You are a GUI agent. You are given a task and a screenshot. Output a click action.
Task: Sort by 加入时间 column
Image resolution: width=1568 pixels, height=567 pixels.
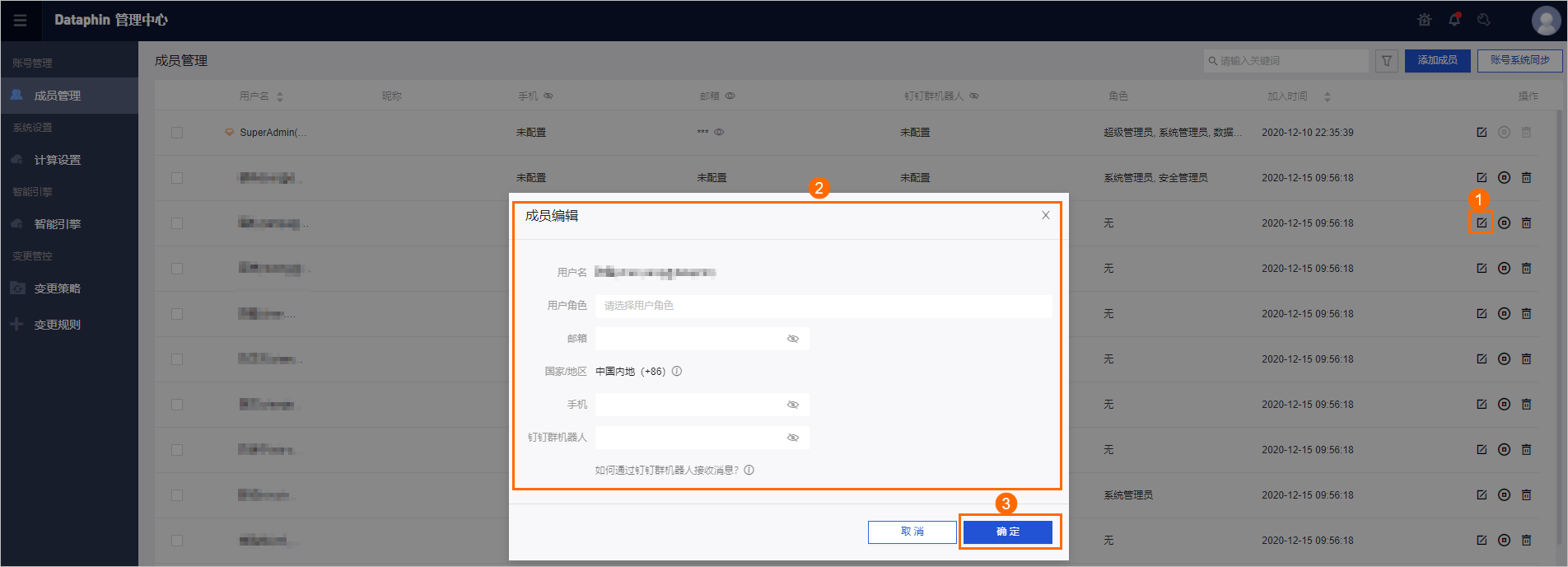tap(1327, 96)
